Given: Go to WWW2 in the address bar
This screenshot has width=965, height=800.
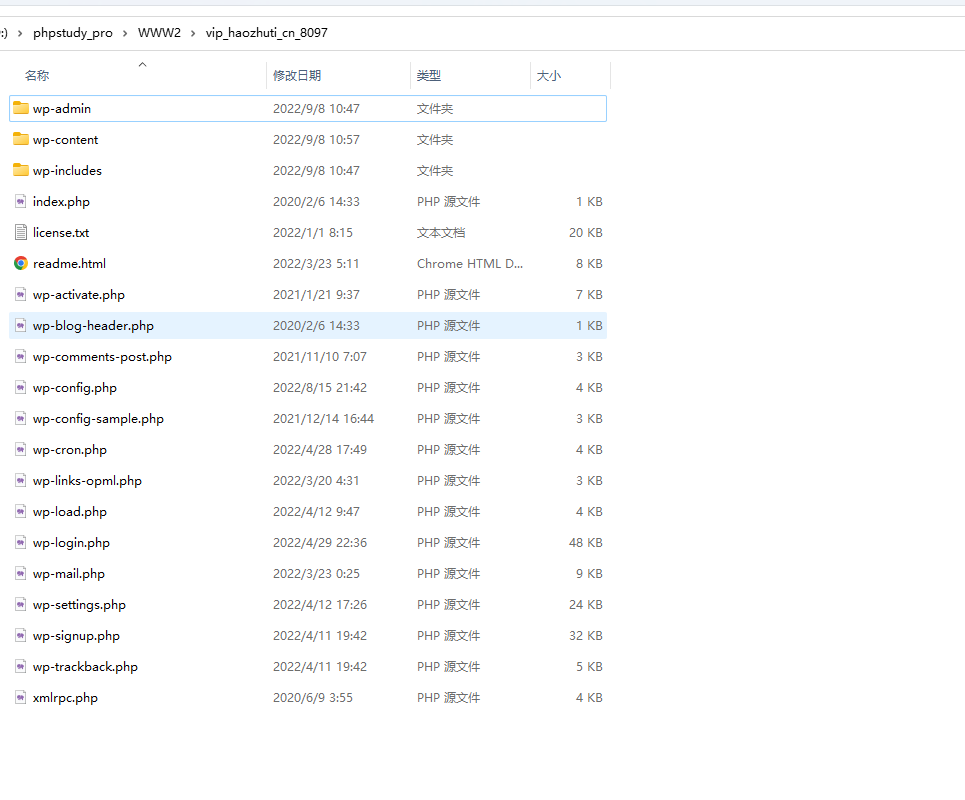Looking at the screenshot, I should click(x=159, y=33).
